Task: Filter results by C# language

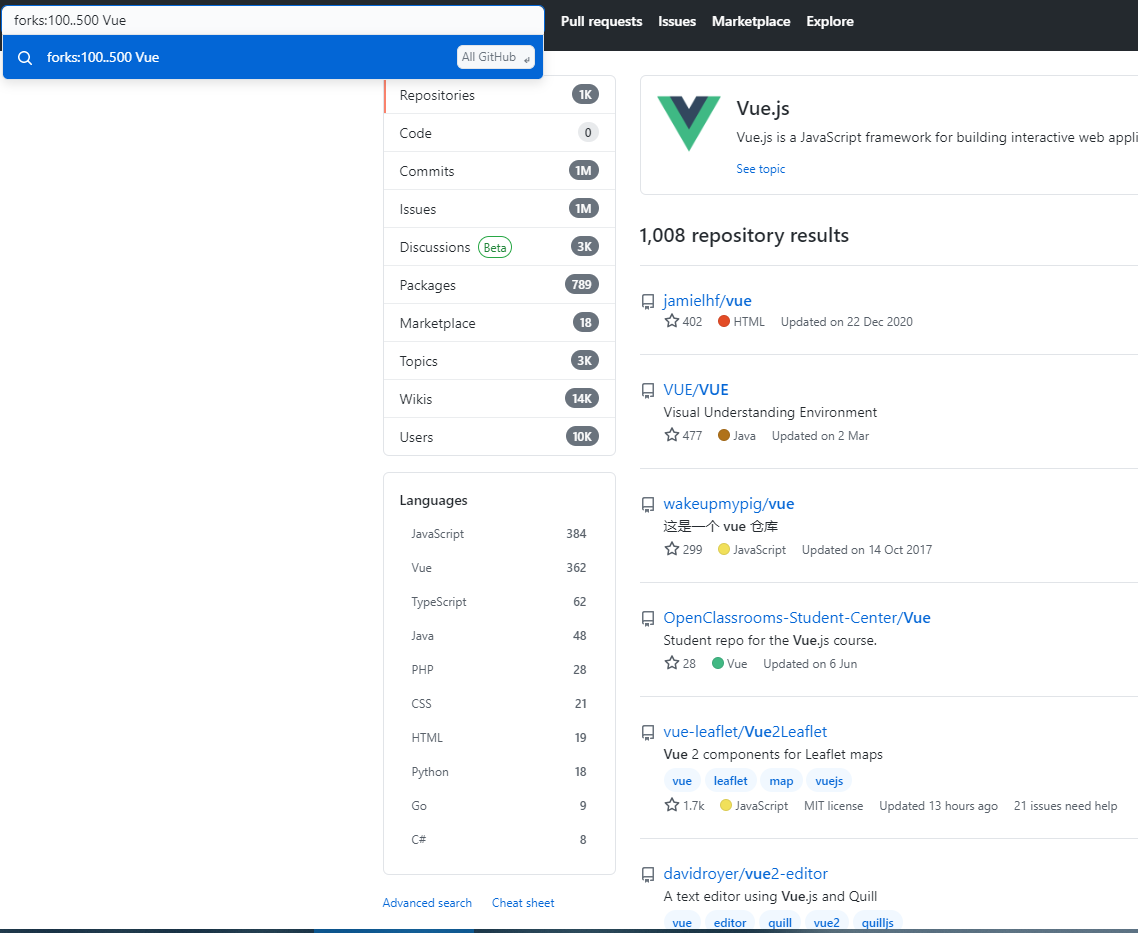Action: (499, 840)
